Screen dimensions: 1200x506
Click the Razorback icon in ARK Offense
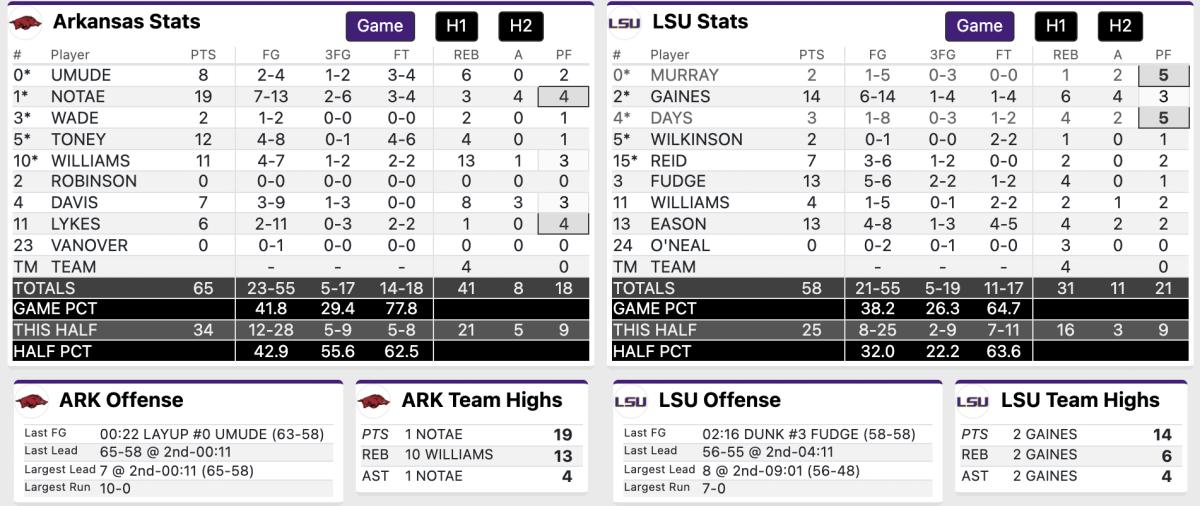pos(32,401)
